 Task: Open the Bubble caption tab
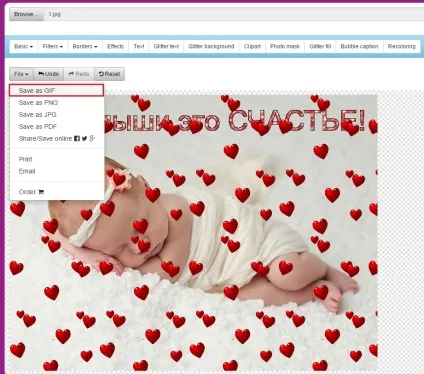pos(359,46)
